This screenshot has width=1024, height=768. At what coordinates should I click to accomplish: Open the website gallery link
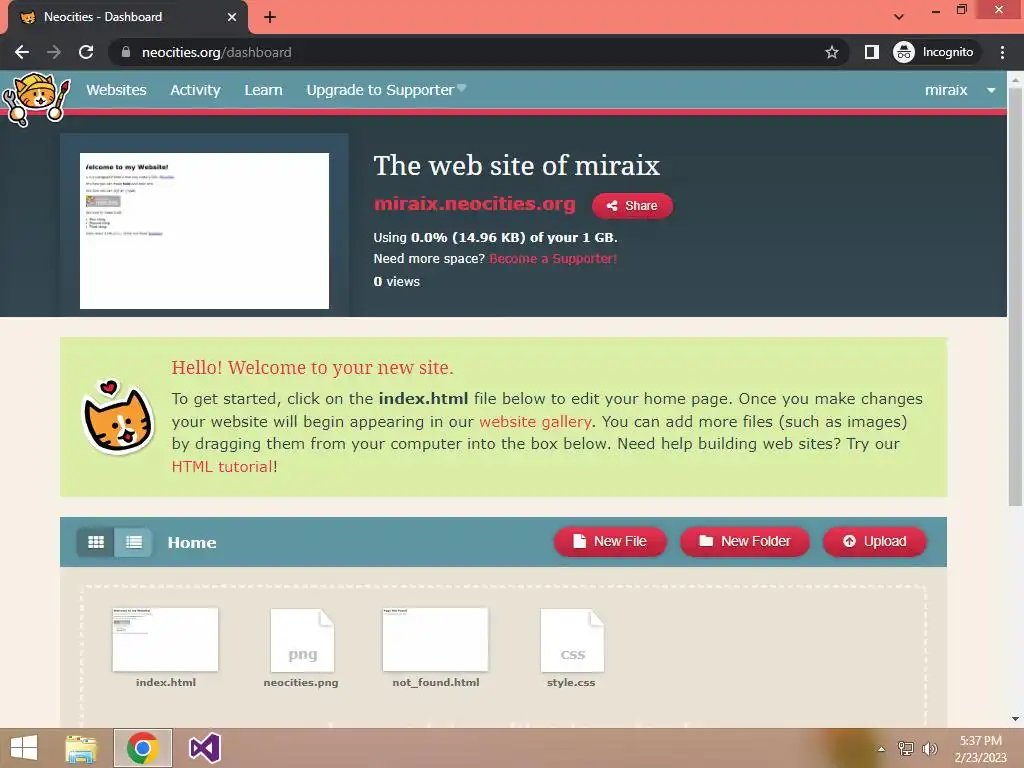click(535, 421)
